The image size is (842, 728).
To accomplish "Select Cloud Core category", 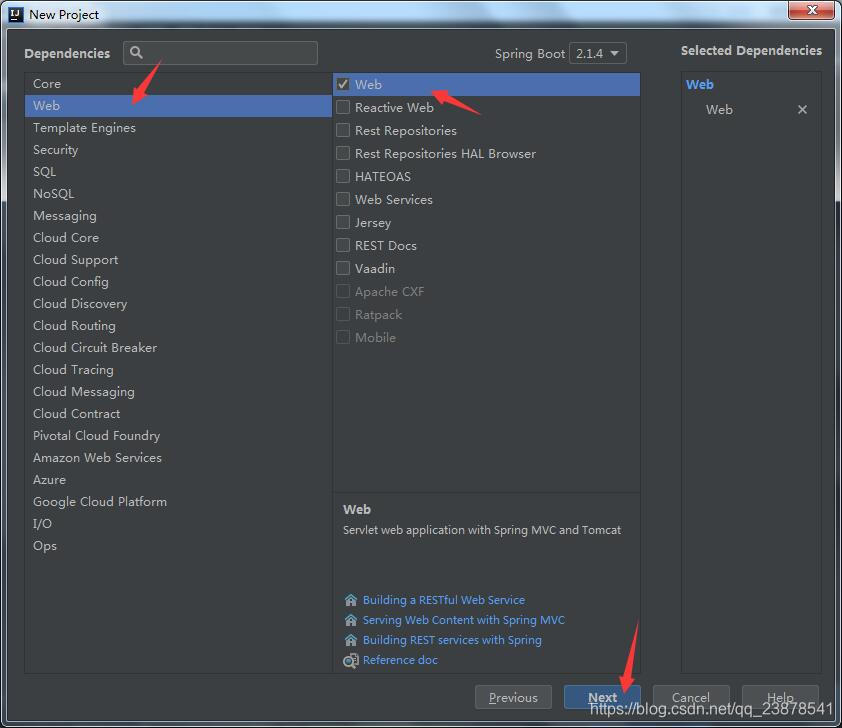I will click(178, 238).
